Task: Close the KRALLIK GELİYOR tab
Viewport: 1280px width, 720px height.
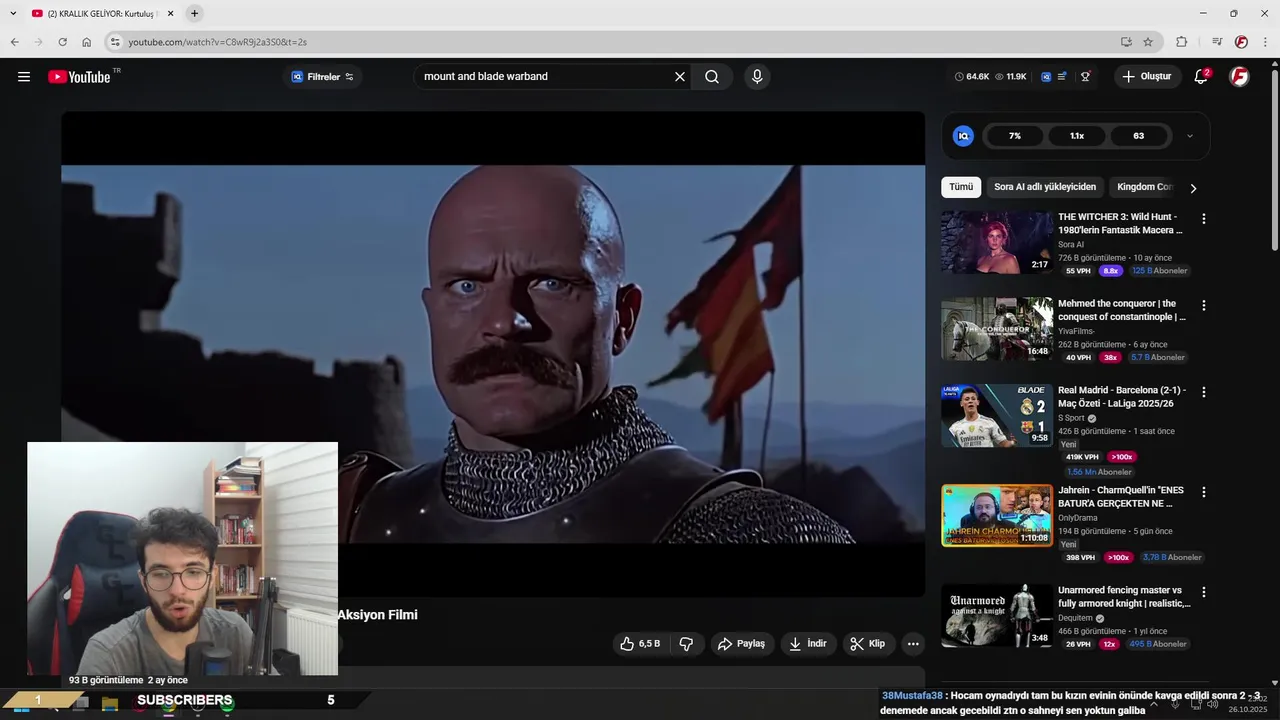Action: click(170, 13)
